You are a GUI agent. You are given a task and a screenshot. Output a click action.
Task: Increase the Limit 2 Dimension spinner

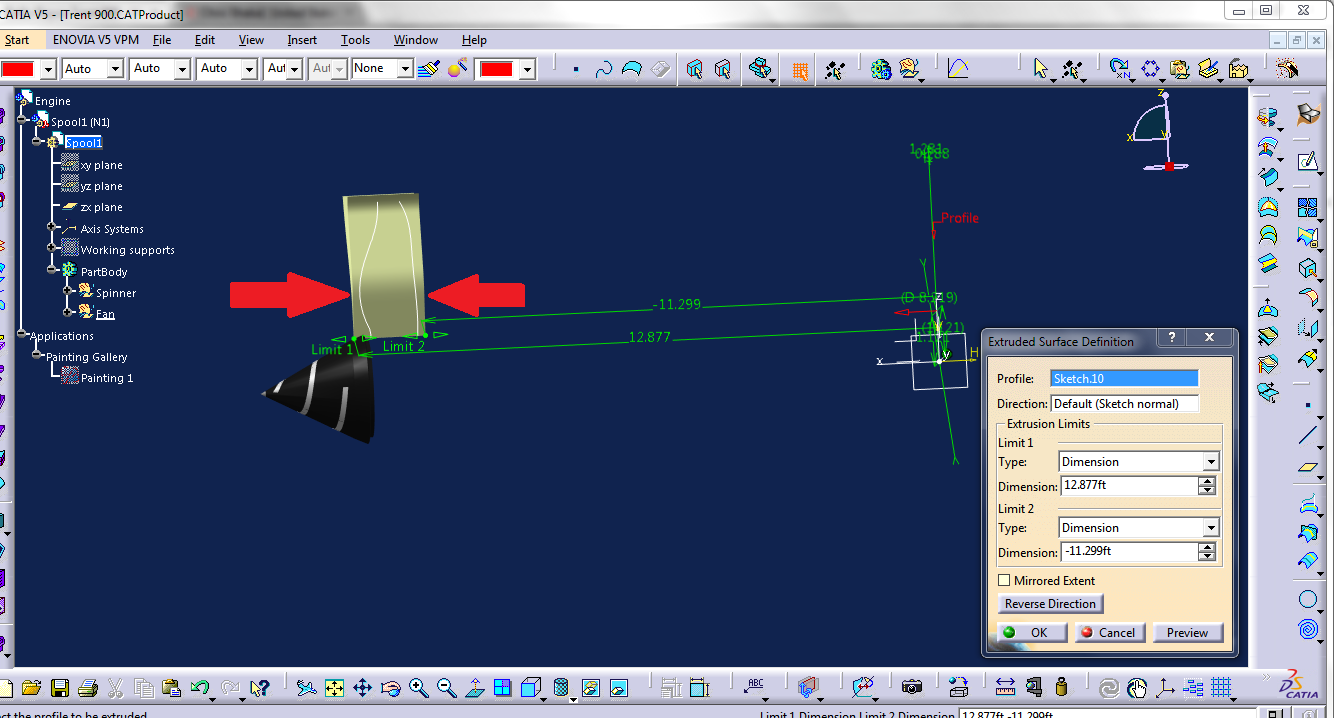[1207, 547]
